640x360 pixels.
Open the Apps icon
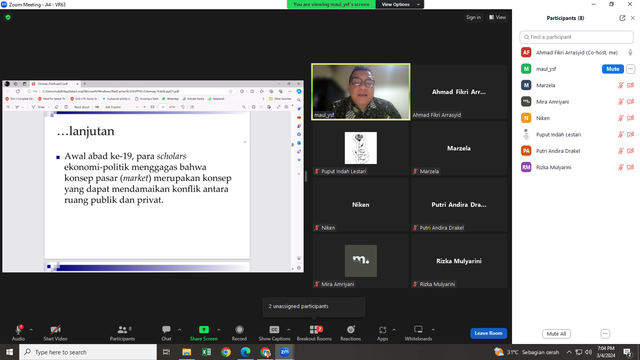point(382,330)
